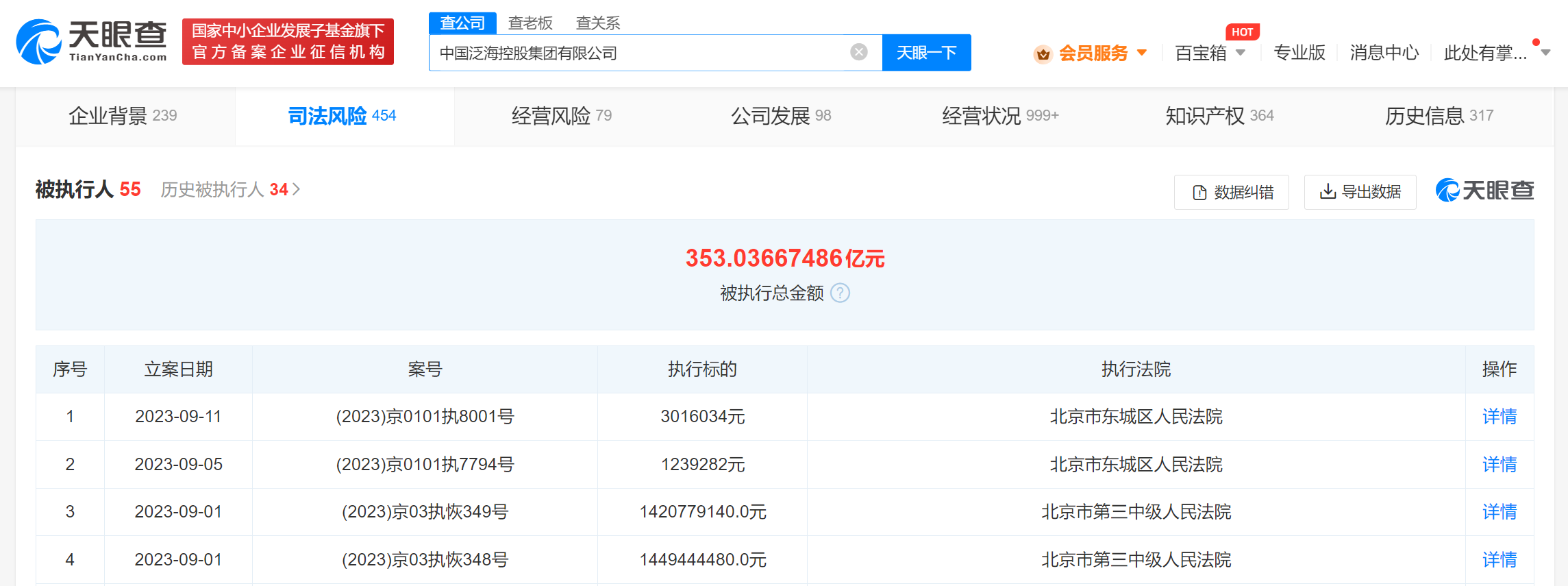Screen dimensions: 1568x586
Task: Open the 经营风险 79 tab
Action: (x=562, y=116)
